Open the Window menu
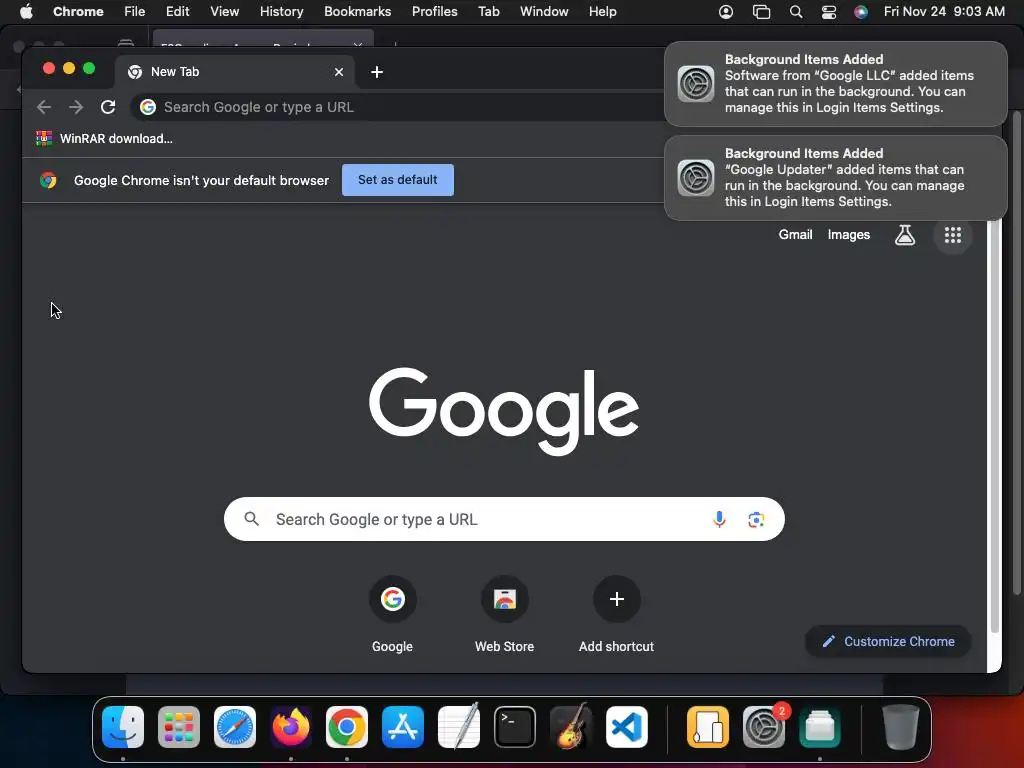Viewport: 1024px width, 768px height. pos(544,11)
